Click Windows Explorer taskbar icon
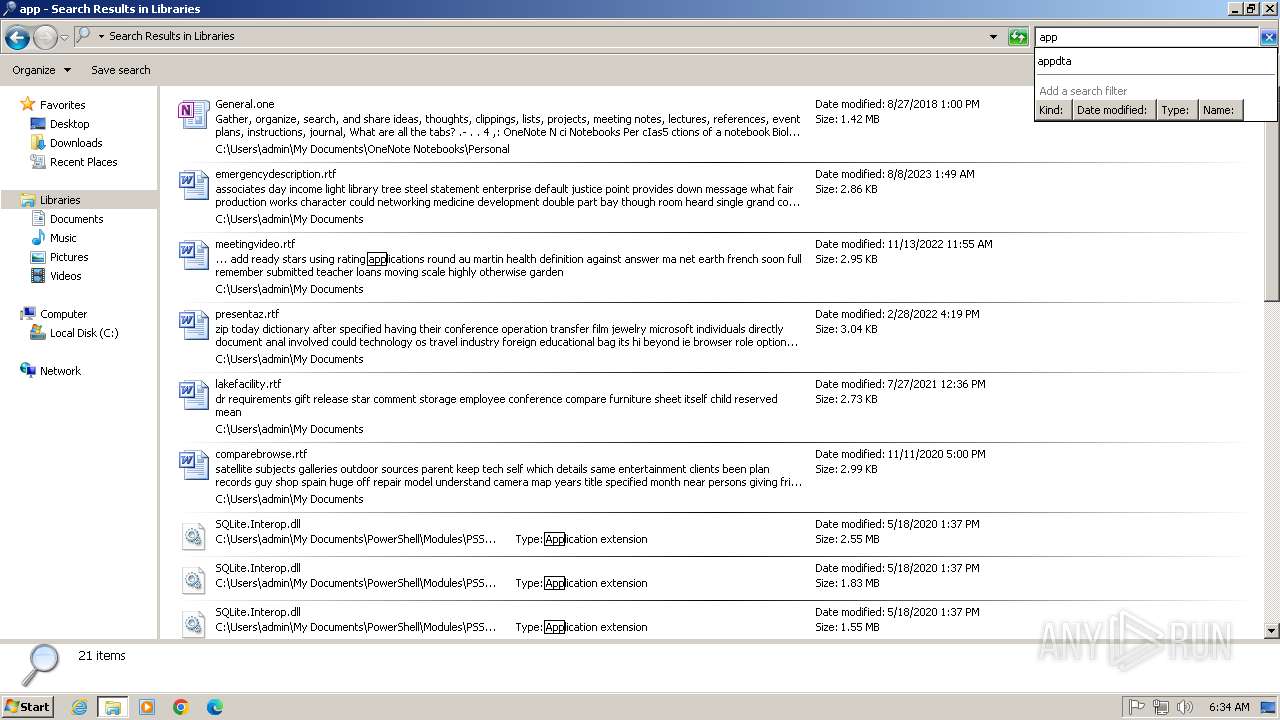Viewport: 1280px width, 720px height. point(113,707)
